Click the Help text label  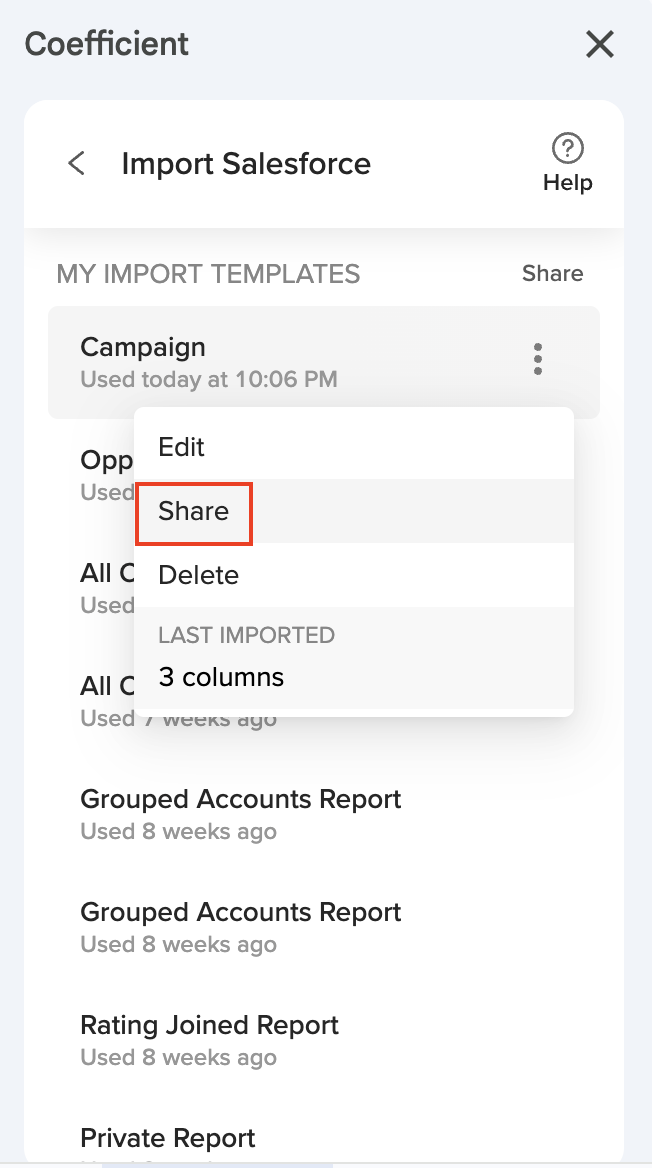pyautogui.click(x=567, y=183)
